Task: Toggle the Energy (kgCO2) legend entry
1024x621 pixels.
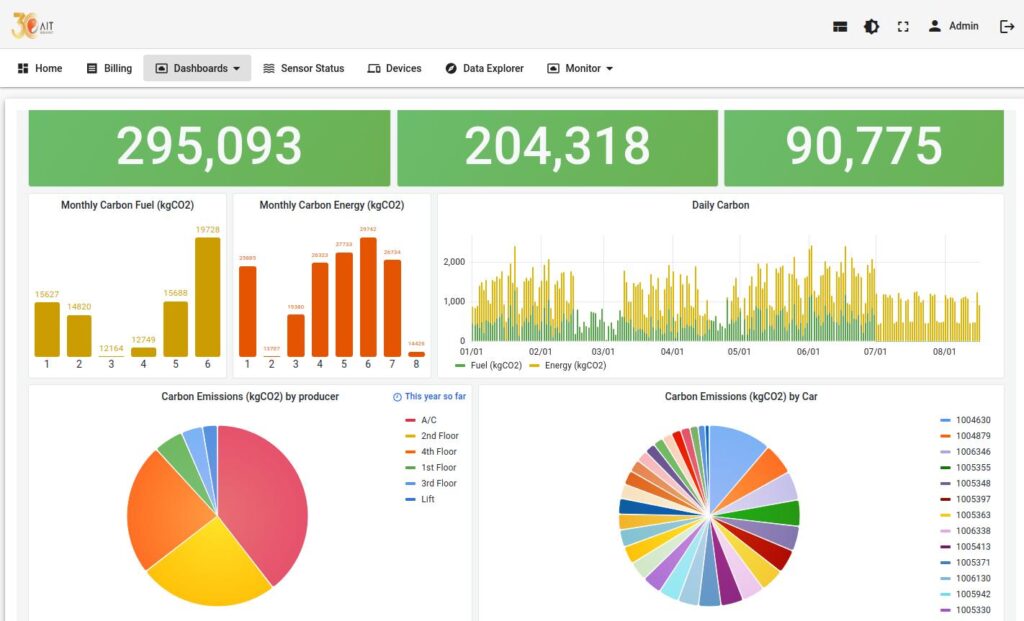Action: pos(572,365)
